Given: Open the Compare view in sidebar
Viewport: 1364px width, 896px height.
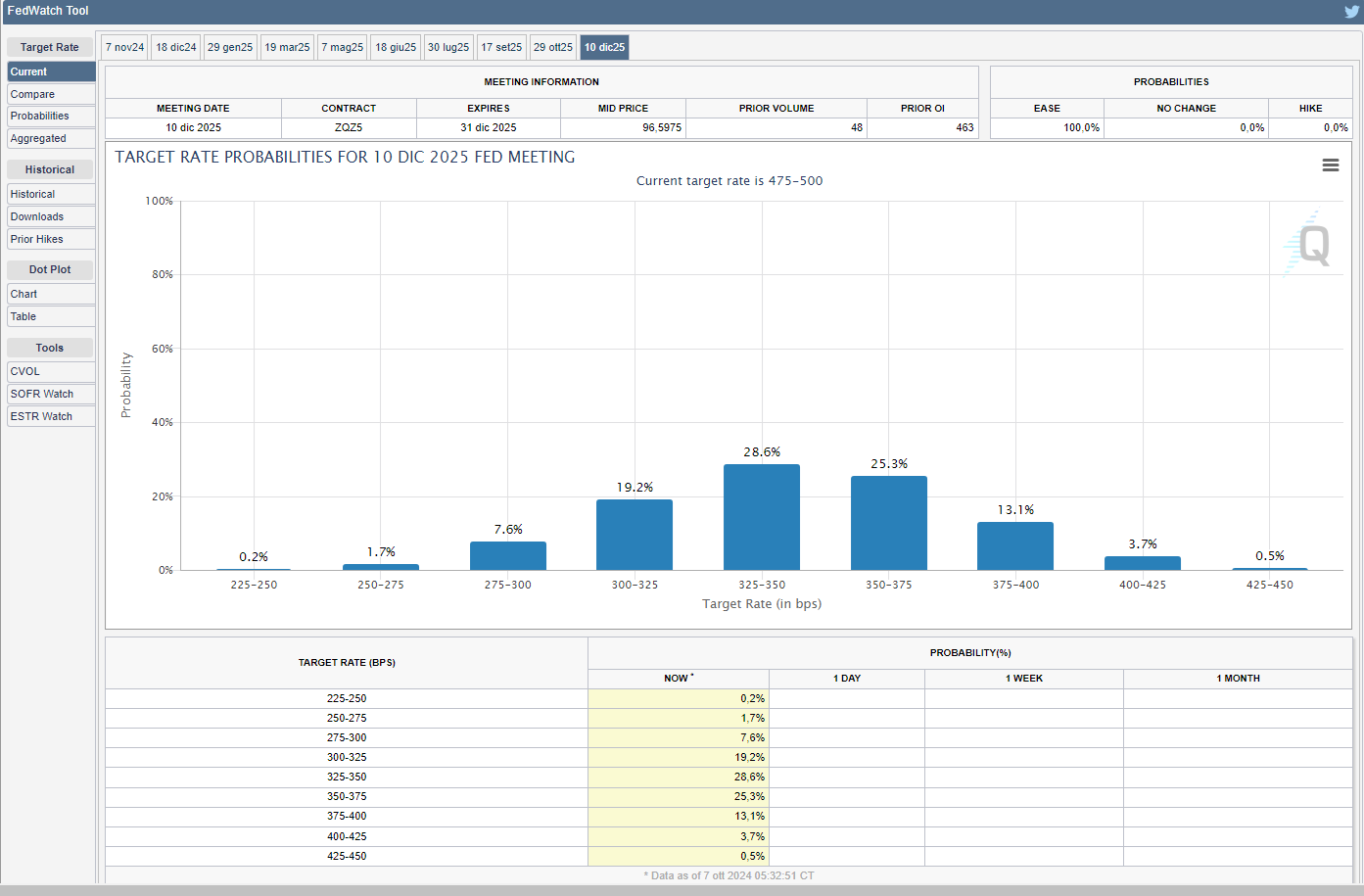Looking at the screenshot, I should point(51,94).
